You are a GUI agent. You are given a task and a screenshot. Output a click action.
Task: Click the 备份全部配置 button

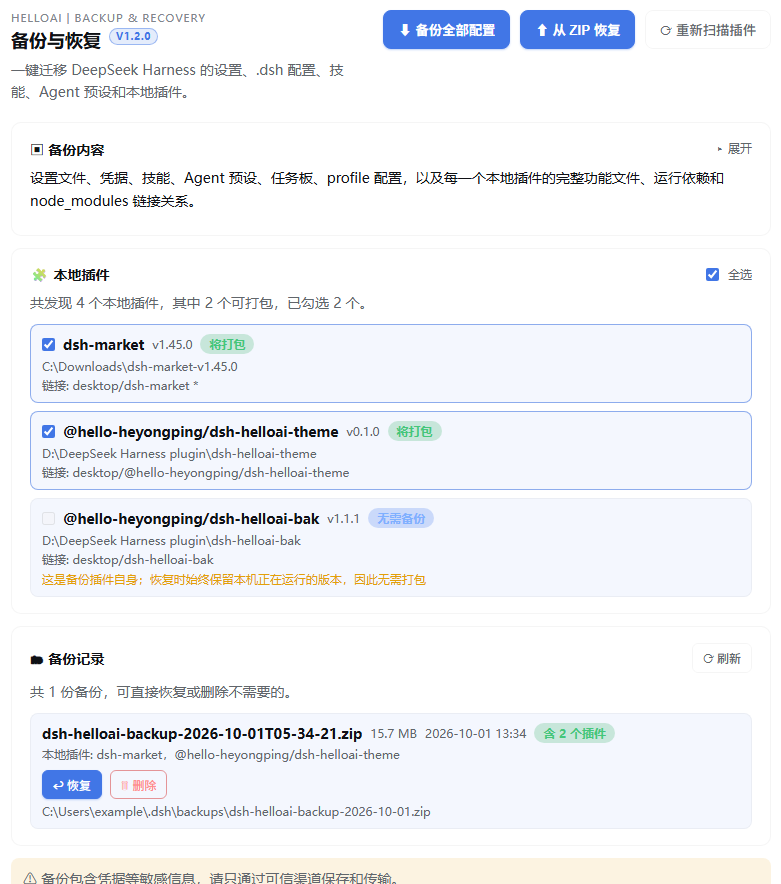446,30
